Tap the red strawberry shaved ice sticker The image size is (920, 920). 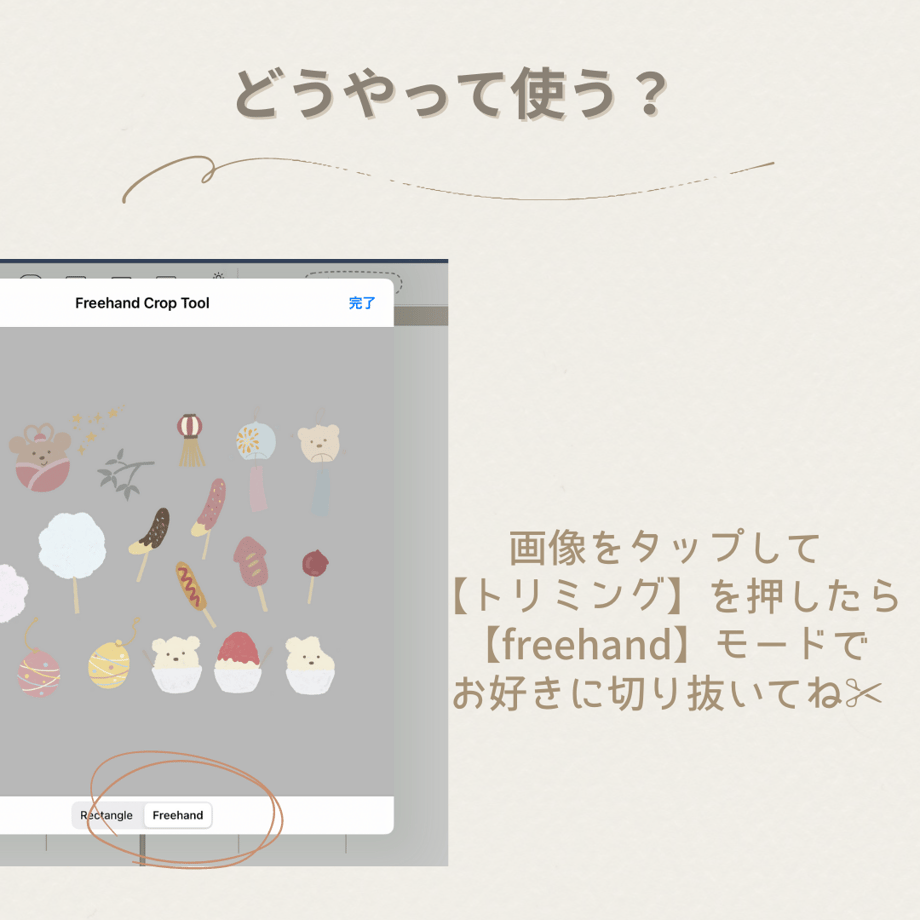(x=238, y=662)
